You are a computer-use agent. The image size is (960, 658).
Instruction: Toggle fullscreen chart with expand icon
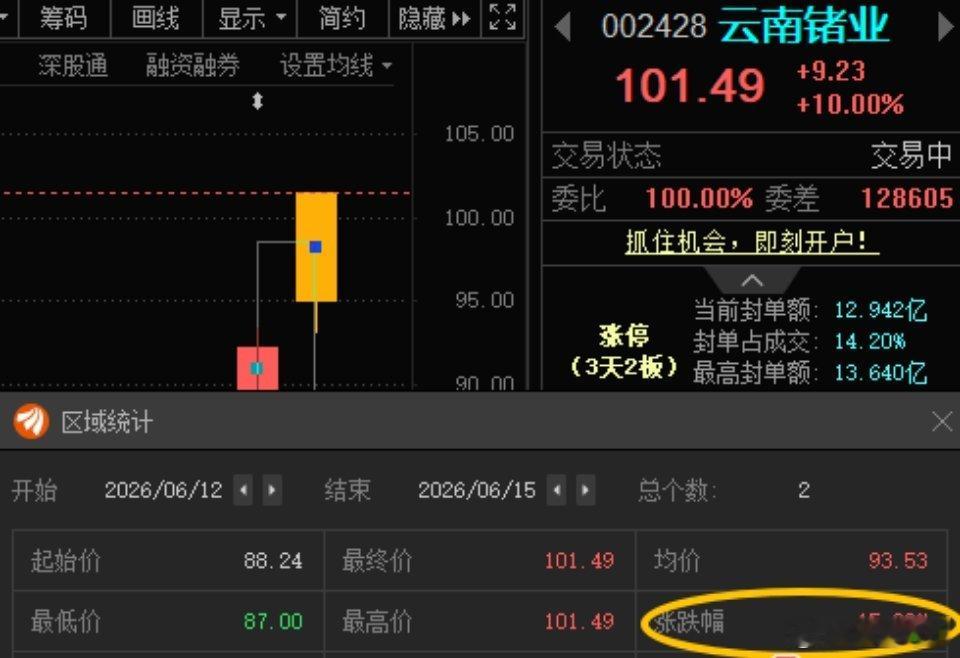(503, 17)
